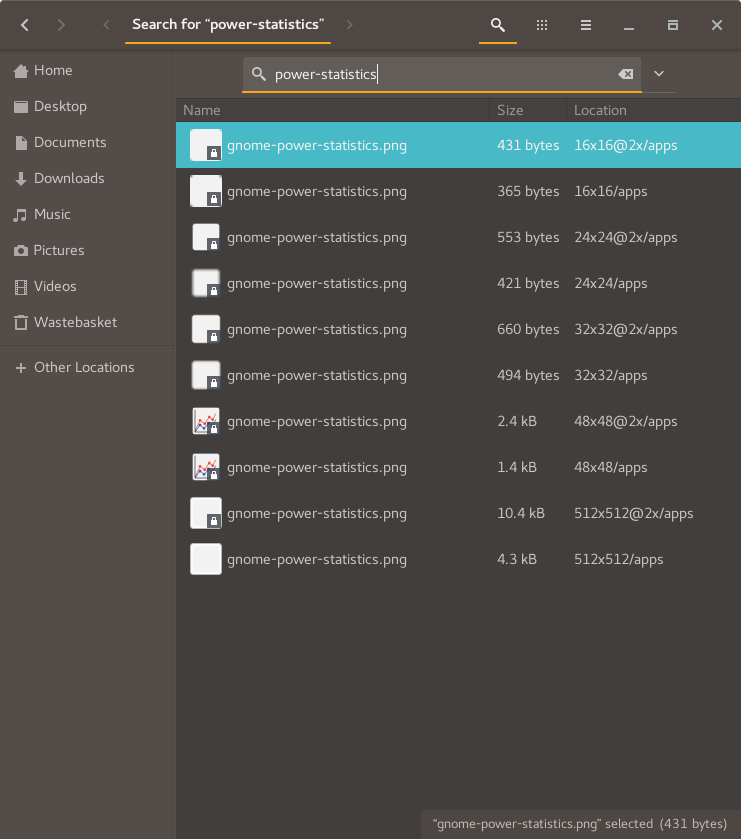This screenshot has height=839, width=741.
Task: Select the file name sized 553 bytes
Action: (317, 238)
